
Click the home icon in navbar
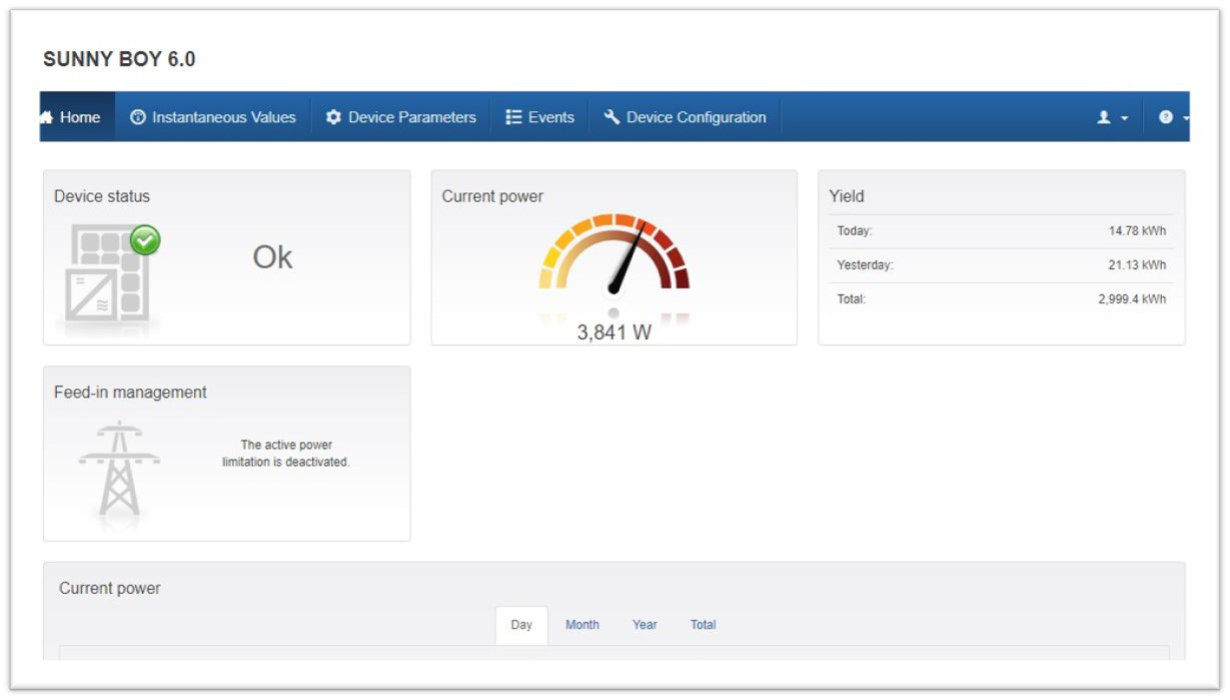(x=46, y=117)
